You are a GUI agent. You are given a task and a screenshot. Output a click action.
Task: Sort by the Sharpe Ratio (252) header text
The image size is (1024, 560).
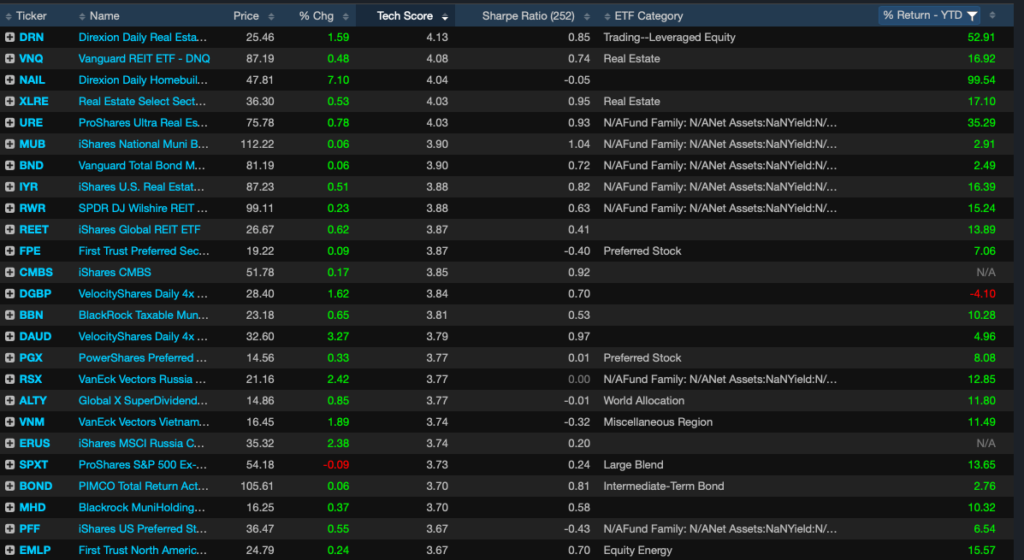click(x=528, y=16)
